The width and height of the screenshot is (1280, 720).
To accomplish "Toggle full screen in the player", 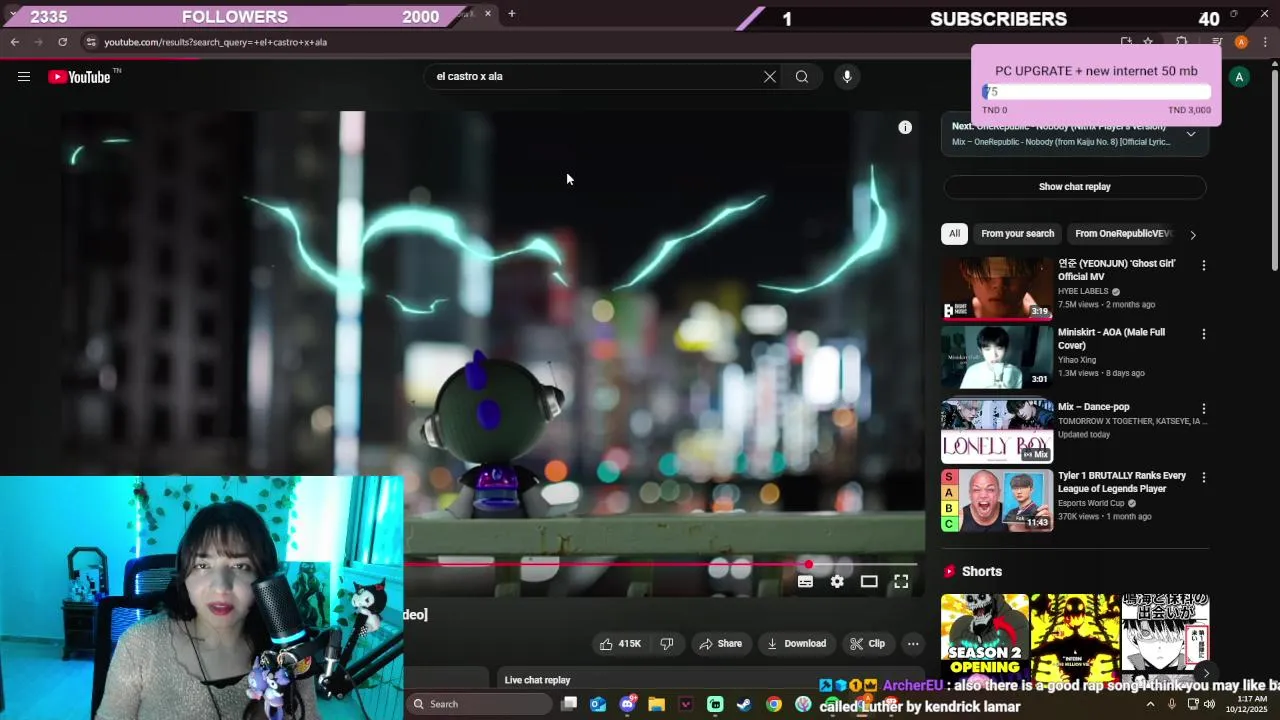I will pyautogui.click(x=901, y=581).
